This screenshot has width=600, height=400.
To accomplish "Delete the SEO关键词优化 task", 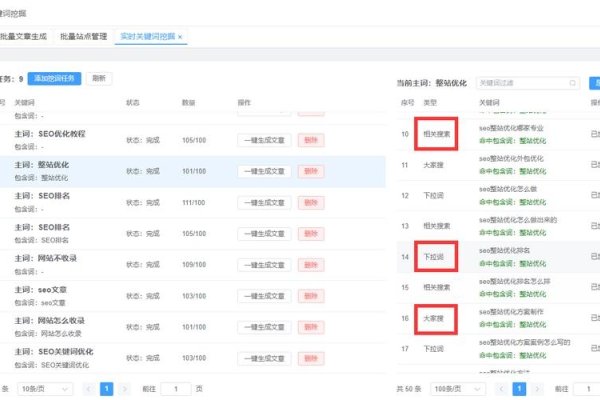I will 311,358.
